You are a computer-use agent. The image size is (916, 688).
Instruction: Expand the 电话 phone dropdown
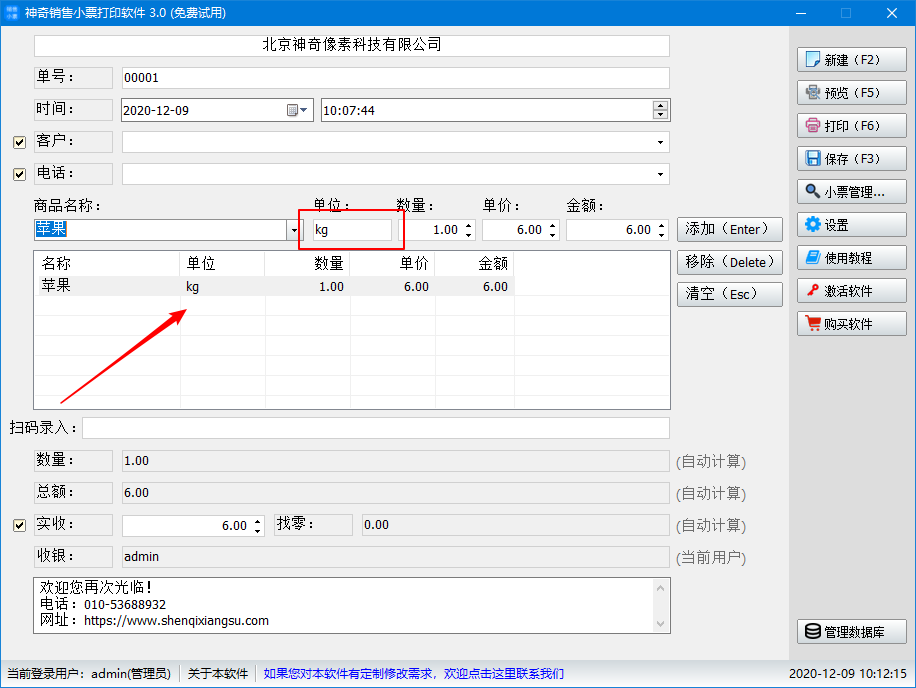(x=660, y=174)
